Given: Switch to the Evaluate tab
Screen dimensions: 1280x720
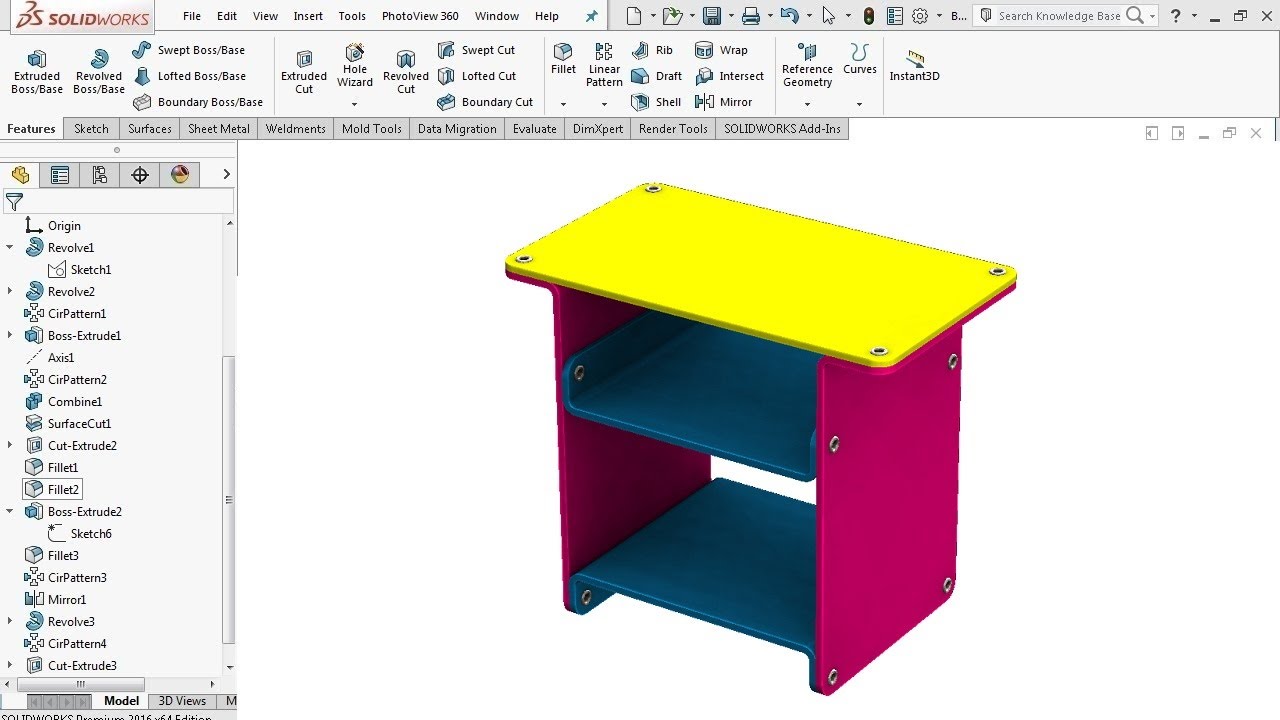Looking at the screenshot, I should (535, 129).
